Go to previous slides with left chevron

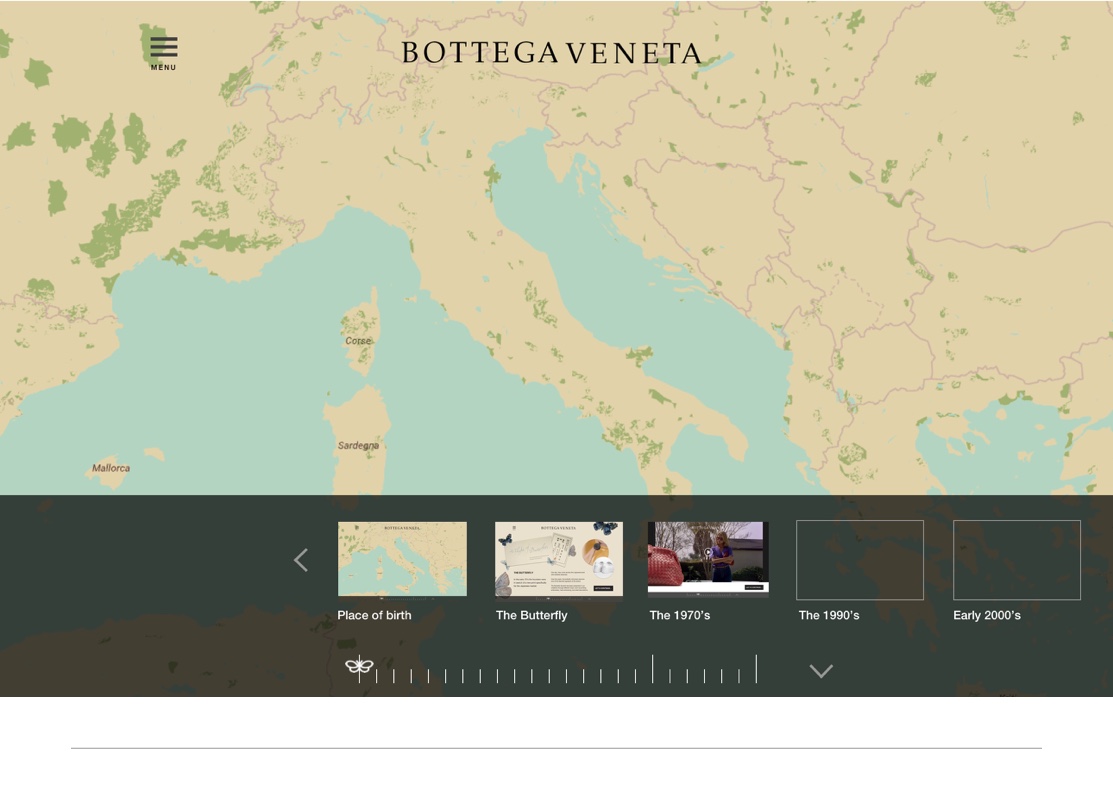coord(301,560)
